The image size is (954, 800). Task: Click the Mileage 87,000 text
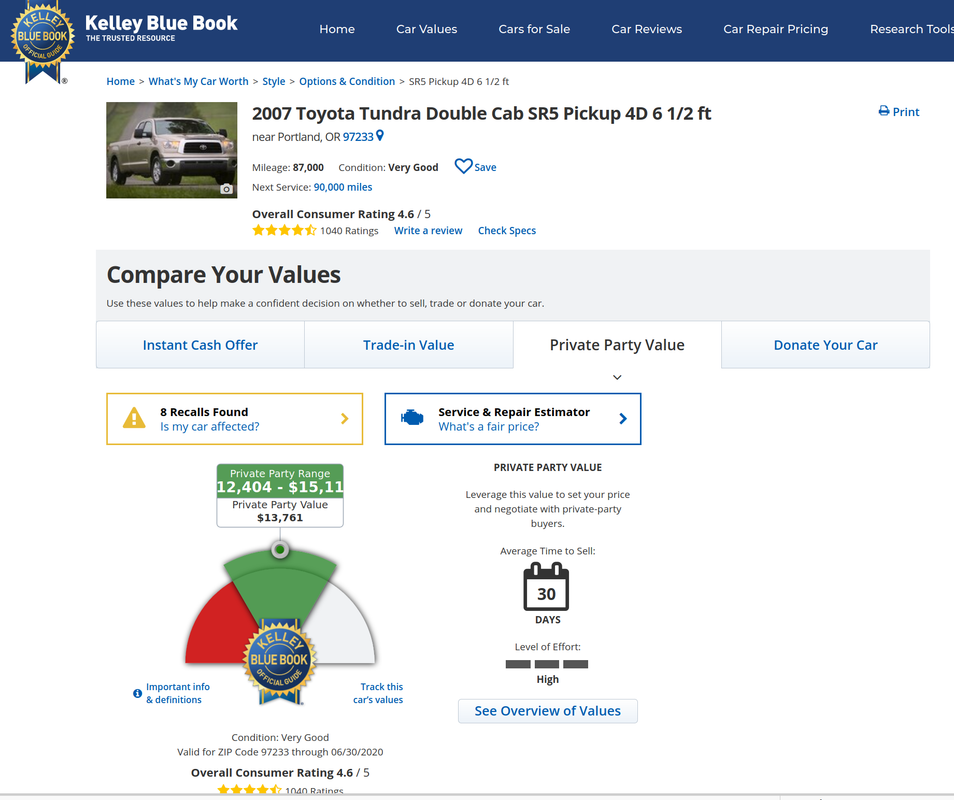click(x=288, y=167)
